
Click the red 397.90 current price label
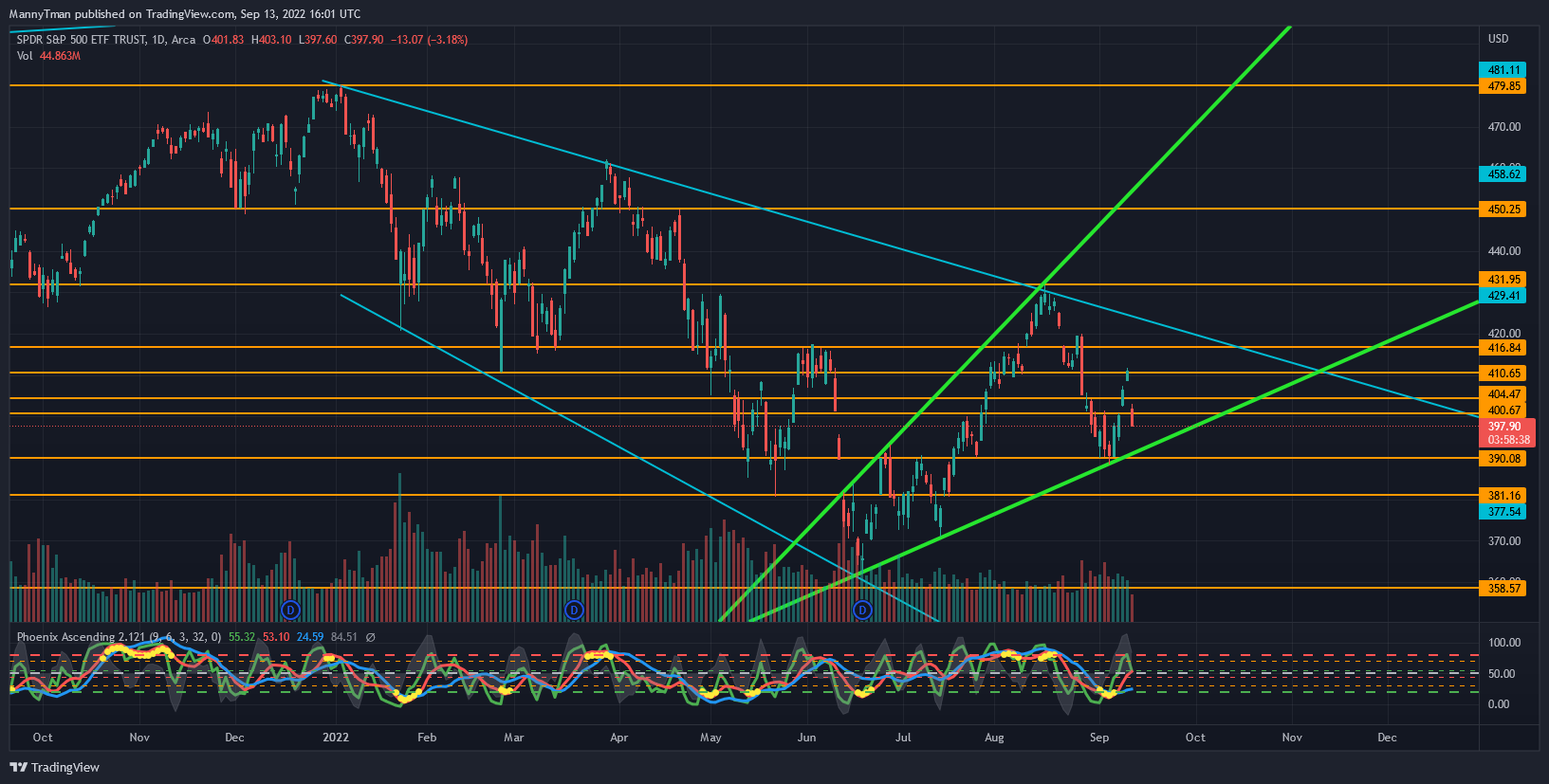[1505, 427]
